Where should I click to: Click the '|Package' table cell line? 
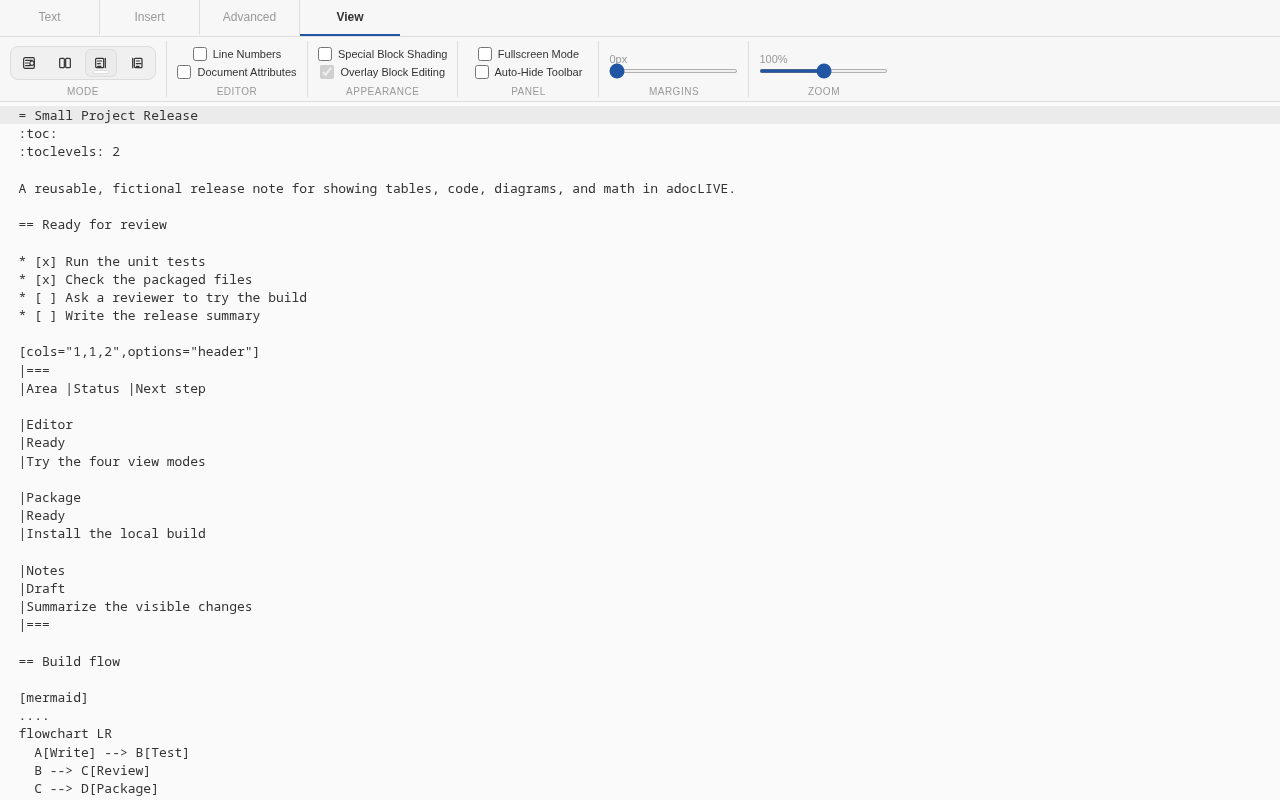pyautogui.click(x=50, y=497)
